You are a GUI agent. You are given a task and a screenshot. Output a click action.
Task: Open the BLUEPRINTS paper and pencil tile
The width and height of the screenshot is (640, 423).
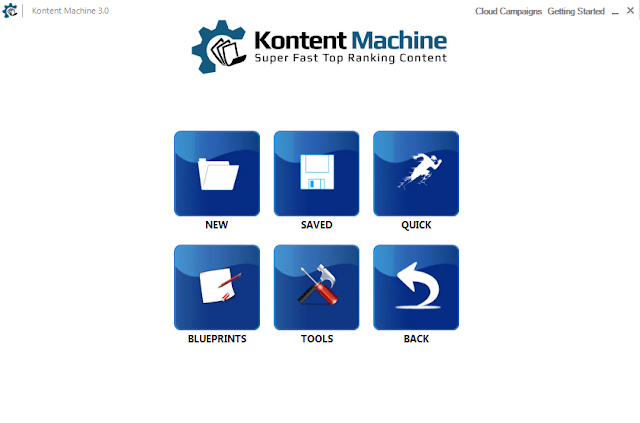217,287
